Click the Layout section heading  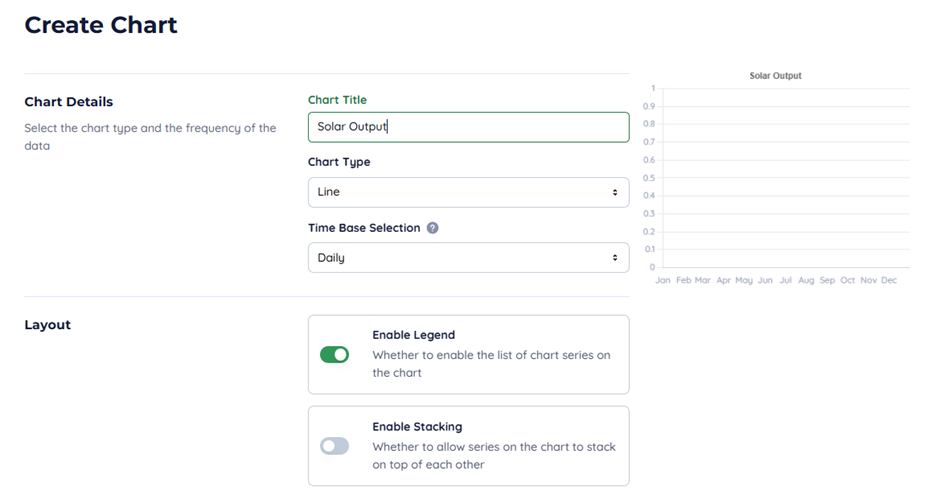(x=48, y=325)
